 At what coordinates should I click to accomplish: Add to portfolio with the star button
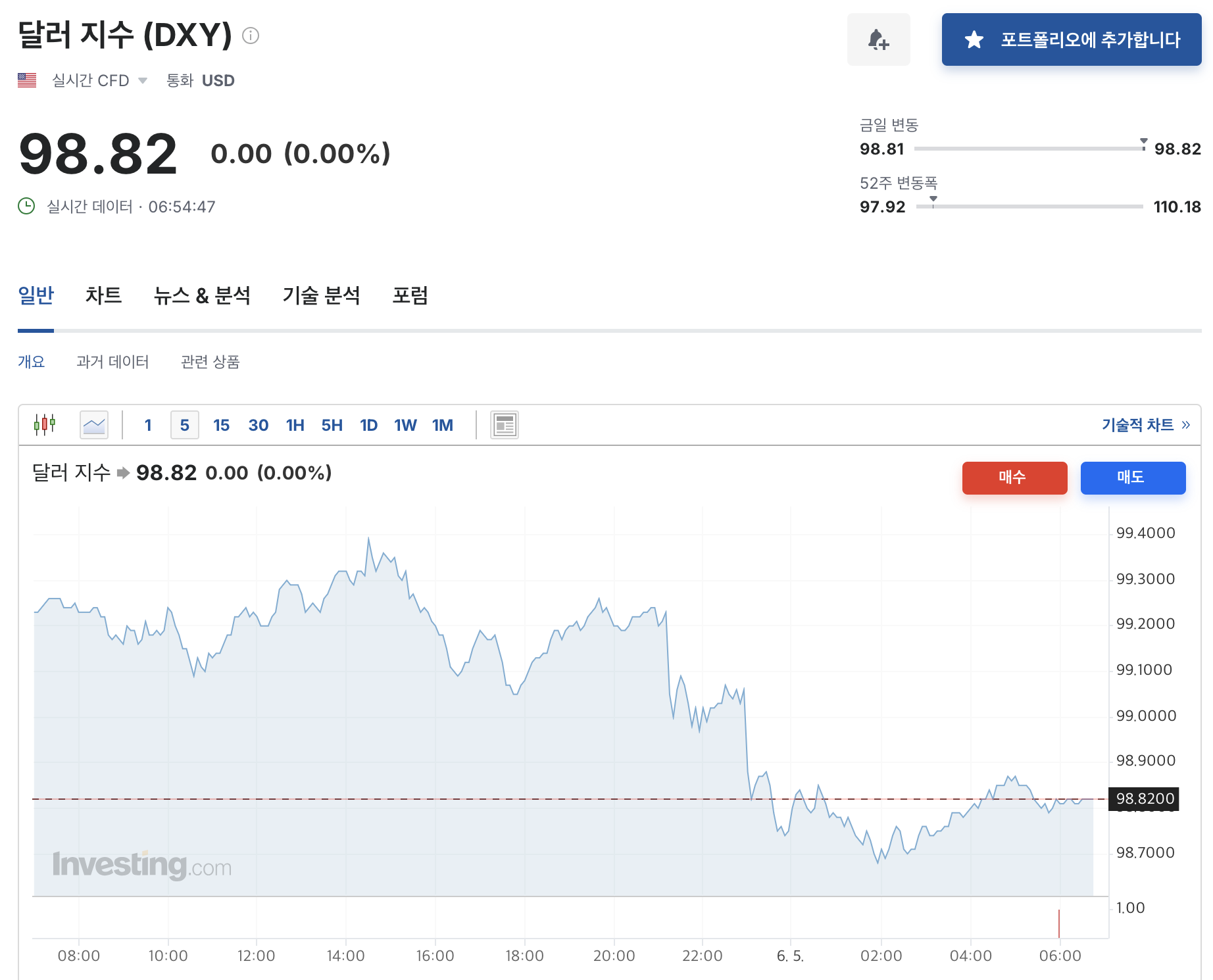[1072, 39]
